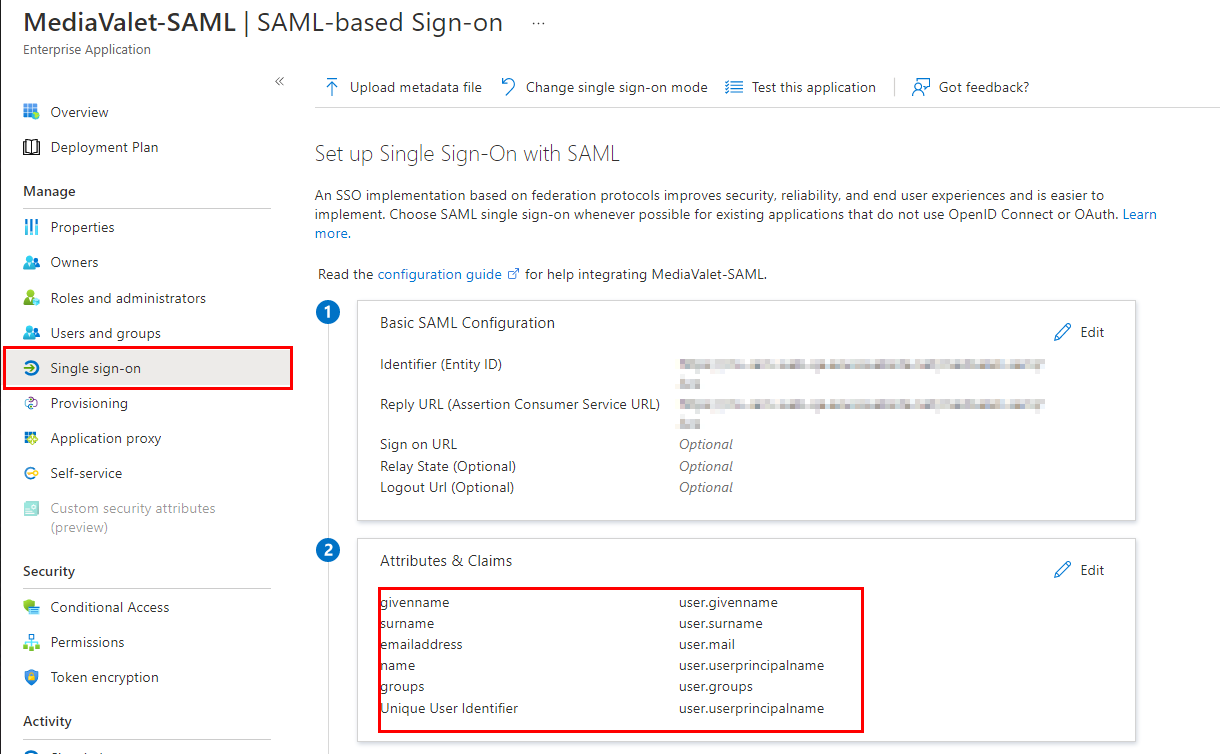1220x754 pixels.
Task: Select Roles and administrators
Action: [x=128, y=297]
